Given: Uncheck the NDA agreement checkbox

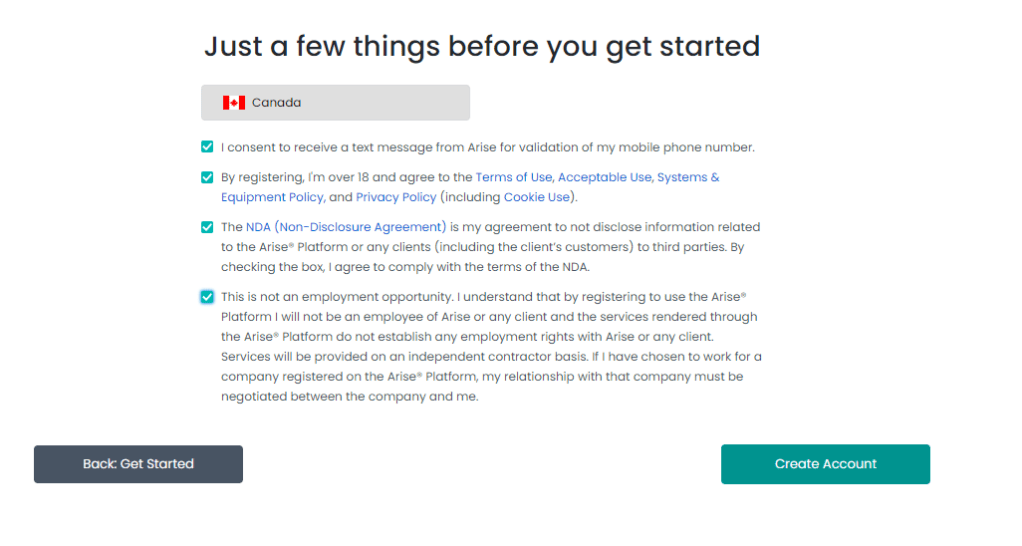Looking at the screenshot, I should (x=207, y=227).
